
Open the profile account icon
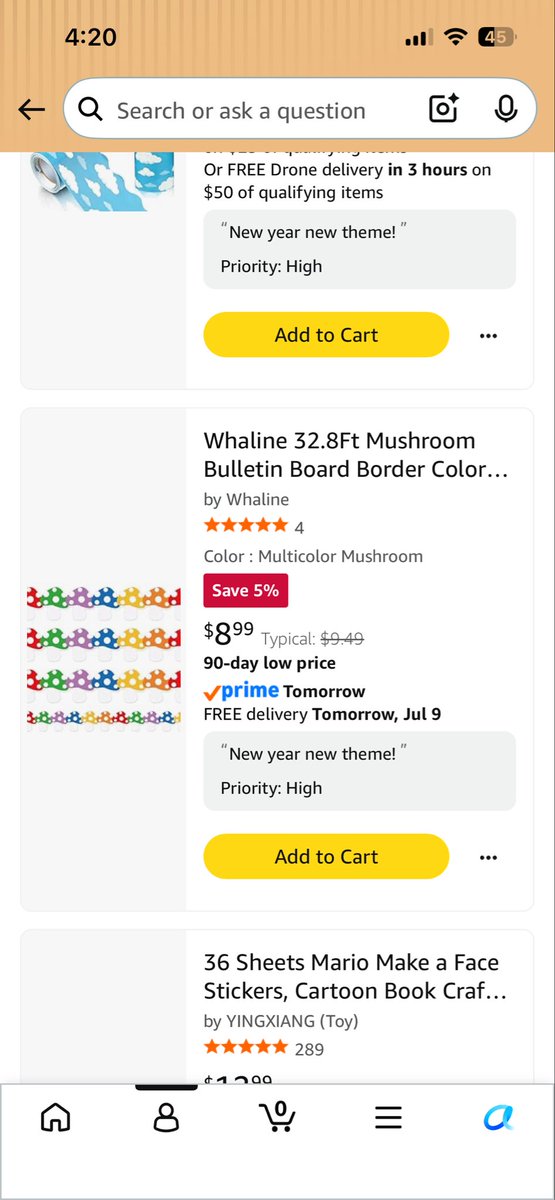click(x=166, y=1117)
